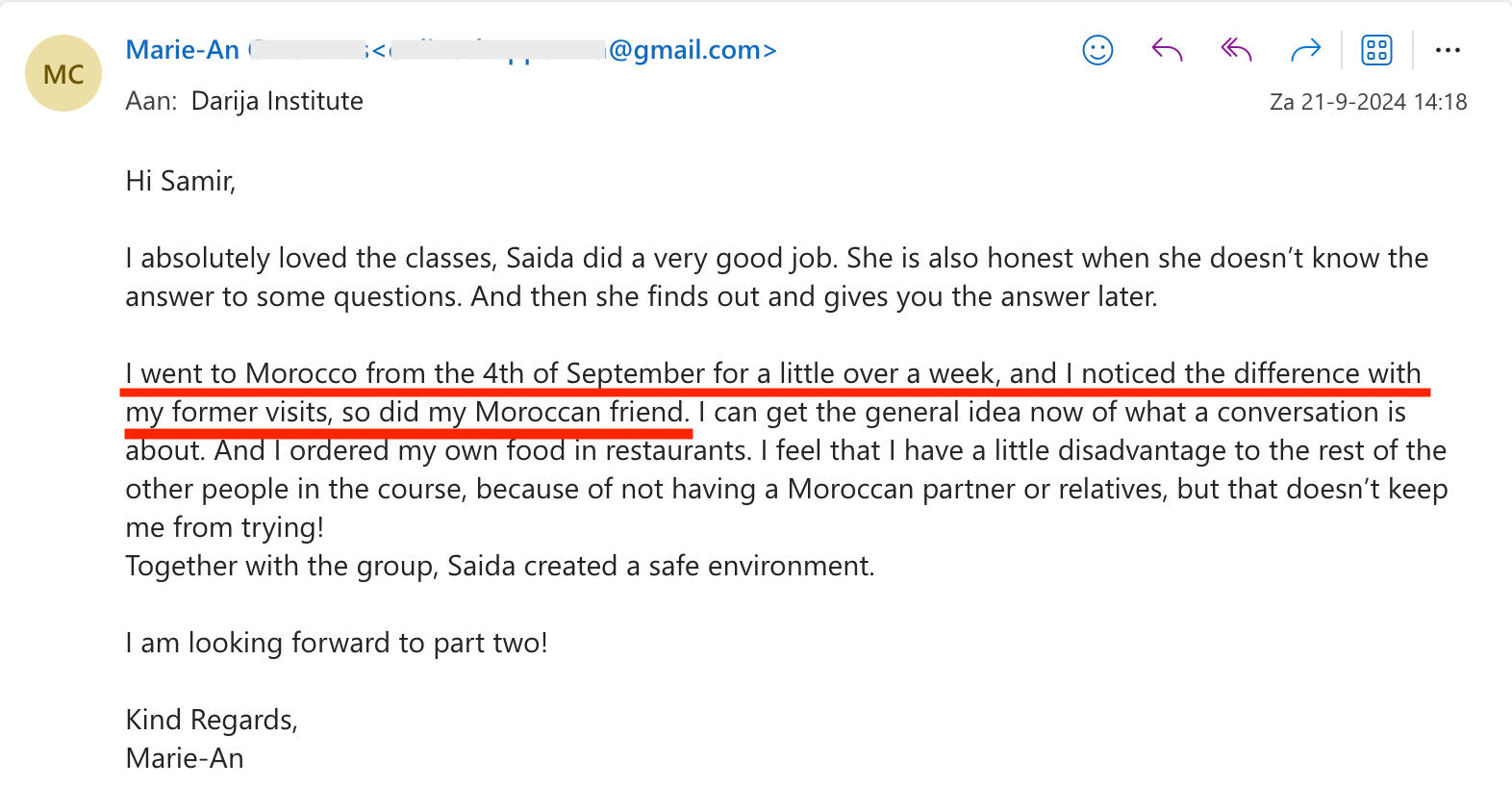
Task: Click 'I am looking forward to part two!'
Action: coord(337,643)
